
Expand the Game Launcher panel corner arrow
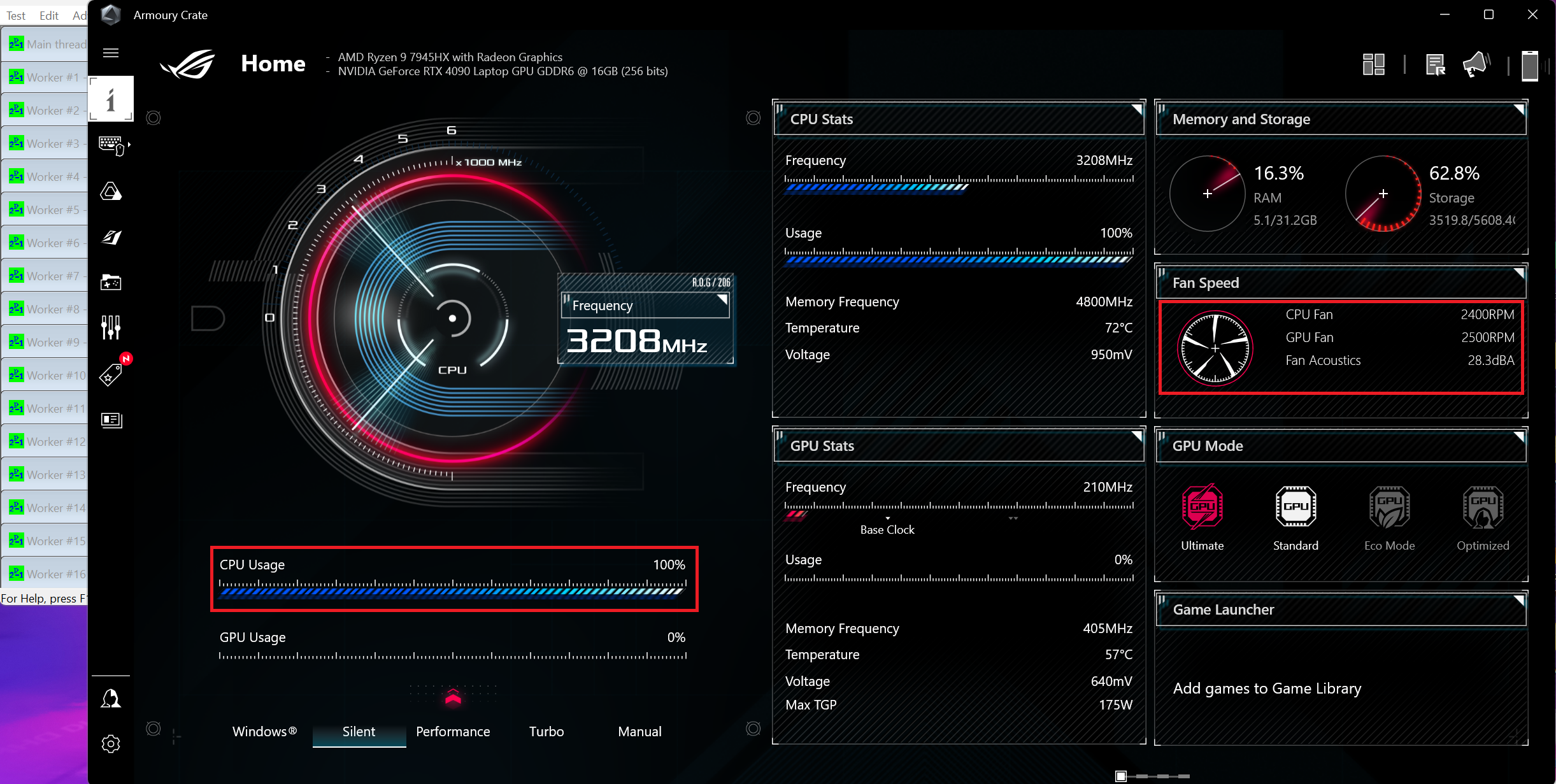click(1519, 600)
